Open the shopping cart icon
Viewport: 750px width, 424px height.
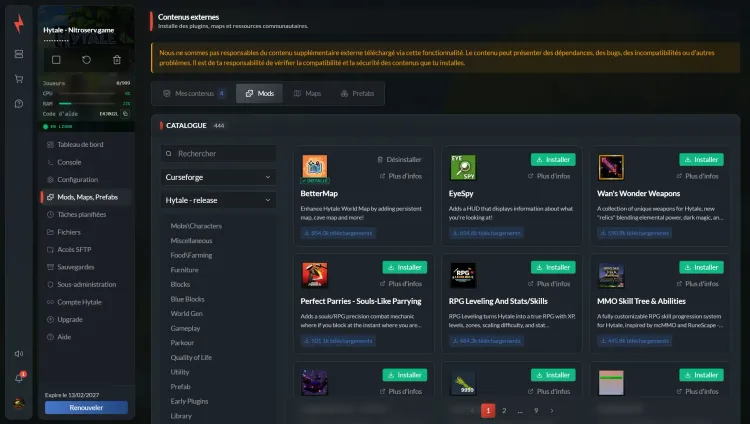[x=19, y=79]
